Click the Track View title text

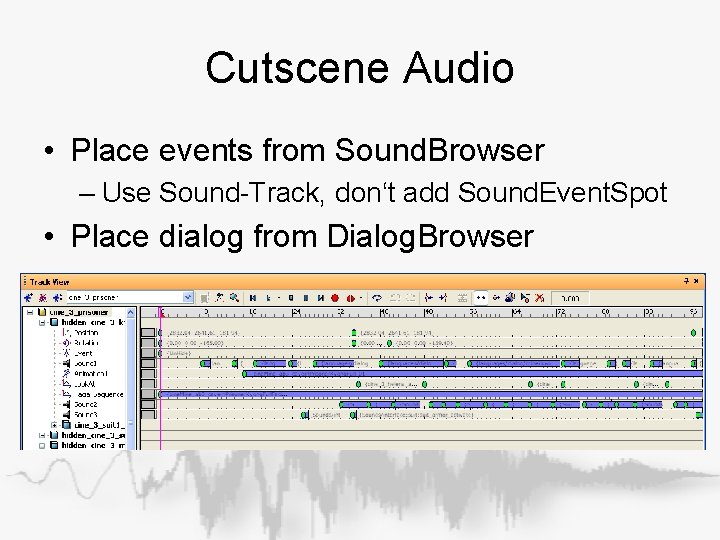pos(49,282)
